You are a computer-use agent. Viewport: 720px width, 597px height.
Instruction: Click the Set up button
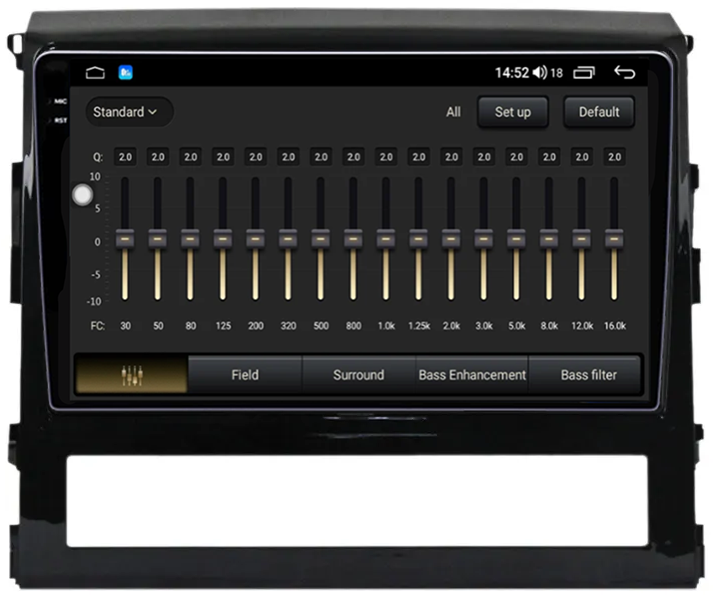point(513,112)
